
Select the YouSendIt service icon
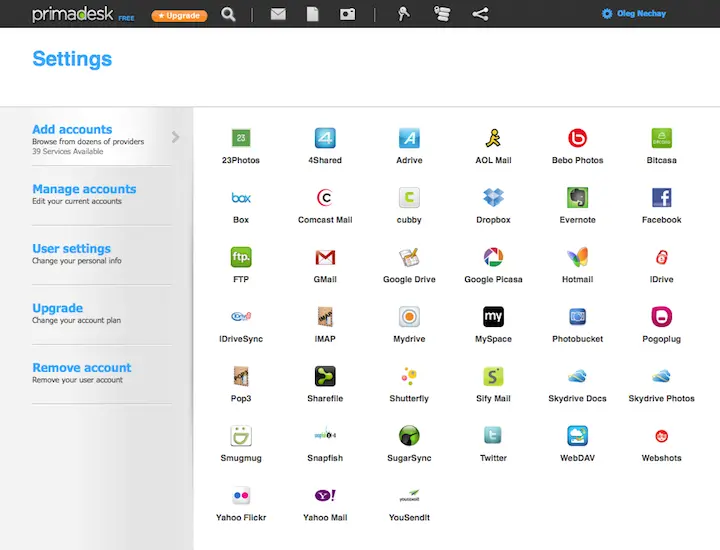click(409, 496)
